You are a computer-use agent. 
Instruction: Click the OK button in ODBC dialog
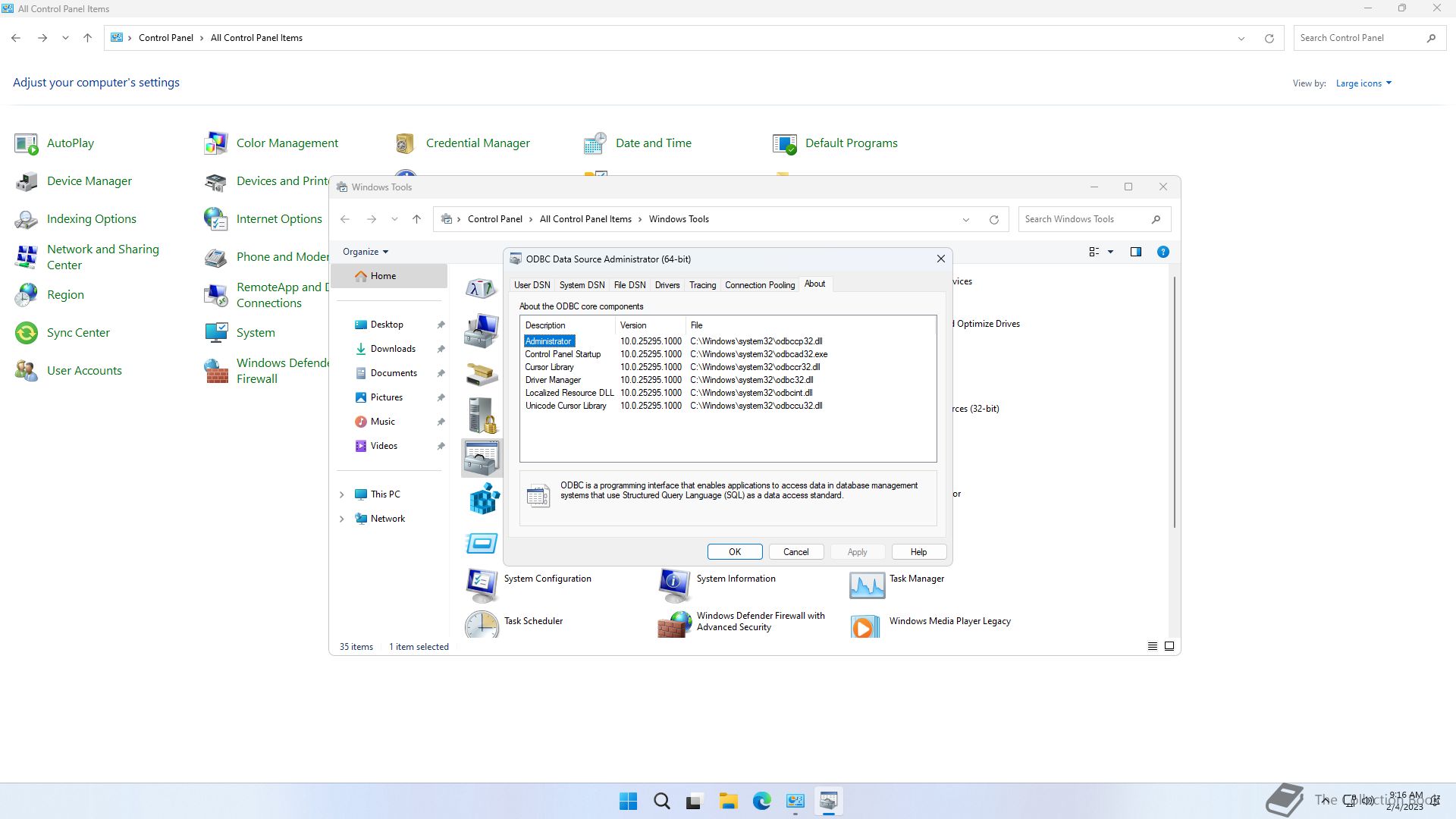pyautogui.click(x=734, y=552)
